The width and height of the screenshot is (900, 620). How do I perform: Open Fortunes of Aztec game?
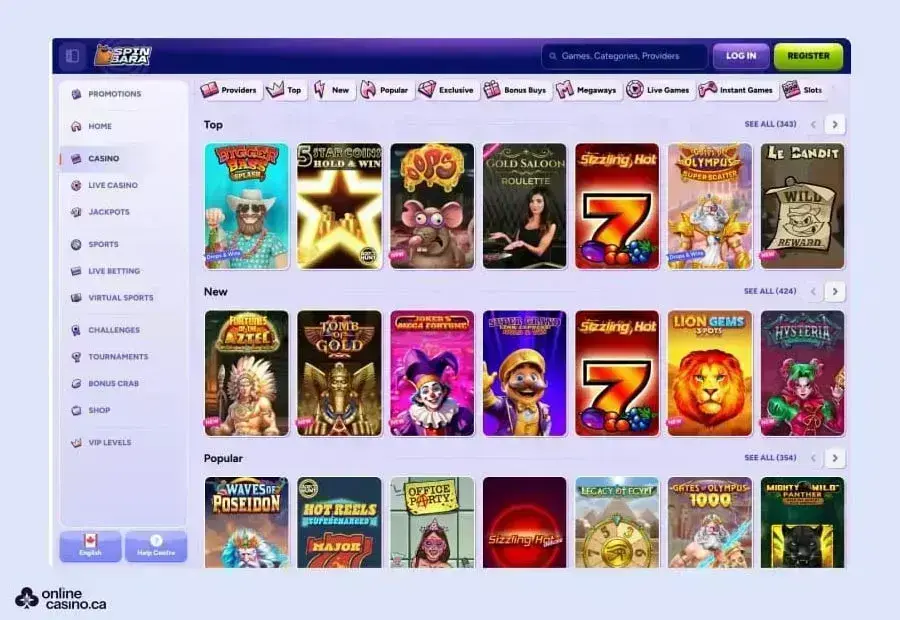(x=247, y=373)
